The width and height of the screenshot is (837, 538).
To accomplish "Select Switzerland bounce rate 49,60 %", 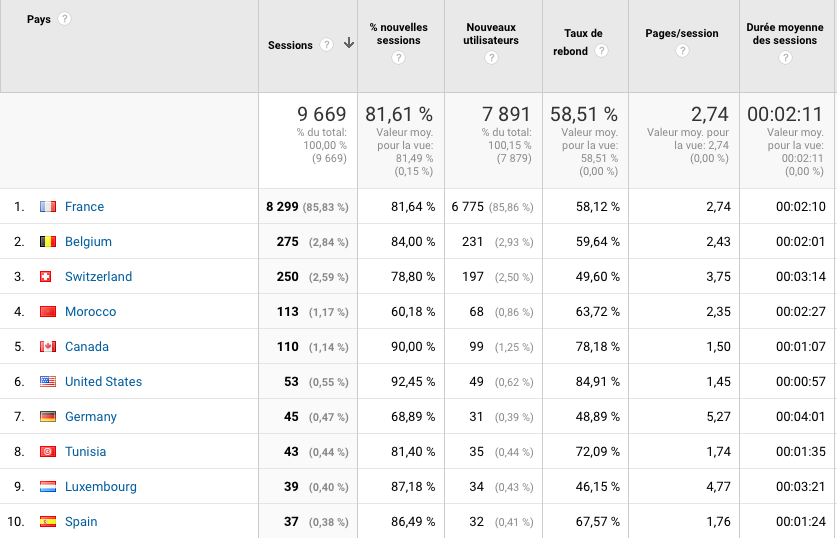I will point(598,276).
